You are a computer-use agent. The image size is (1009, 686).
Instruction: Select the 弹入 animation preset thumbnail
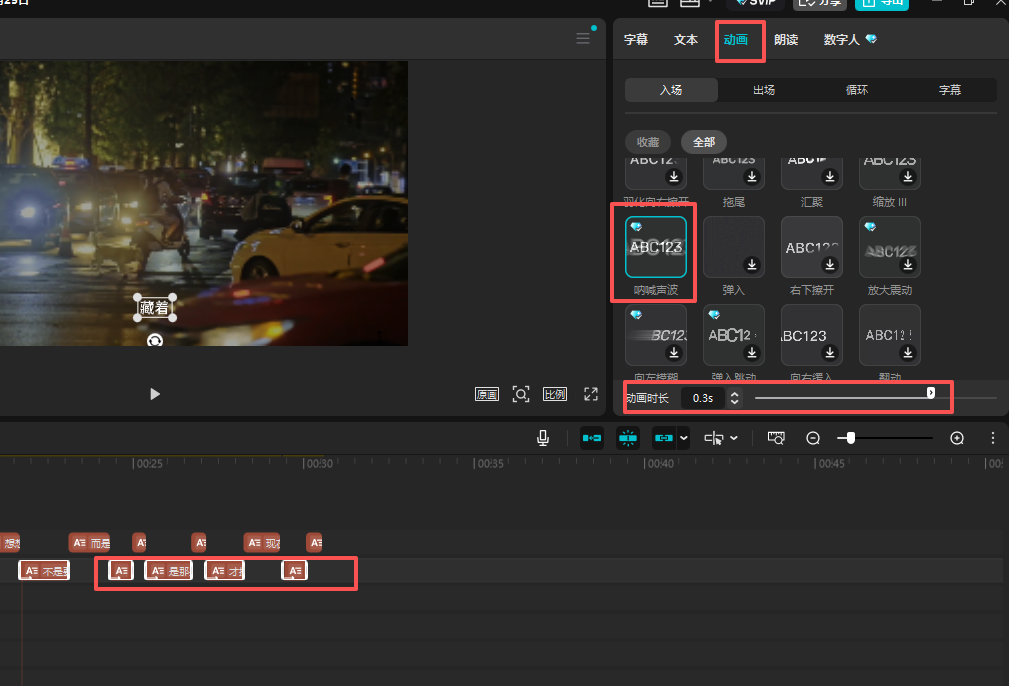pos(734,247)
